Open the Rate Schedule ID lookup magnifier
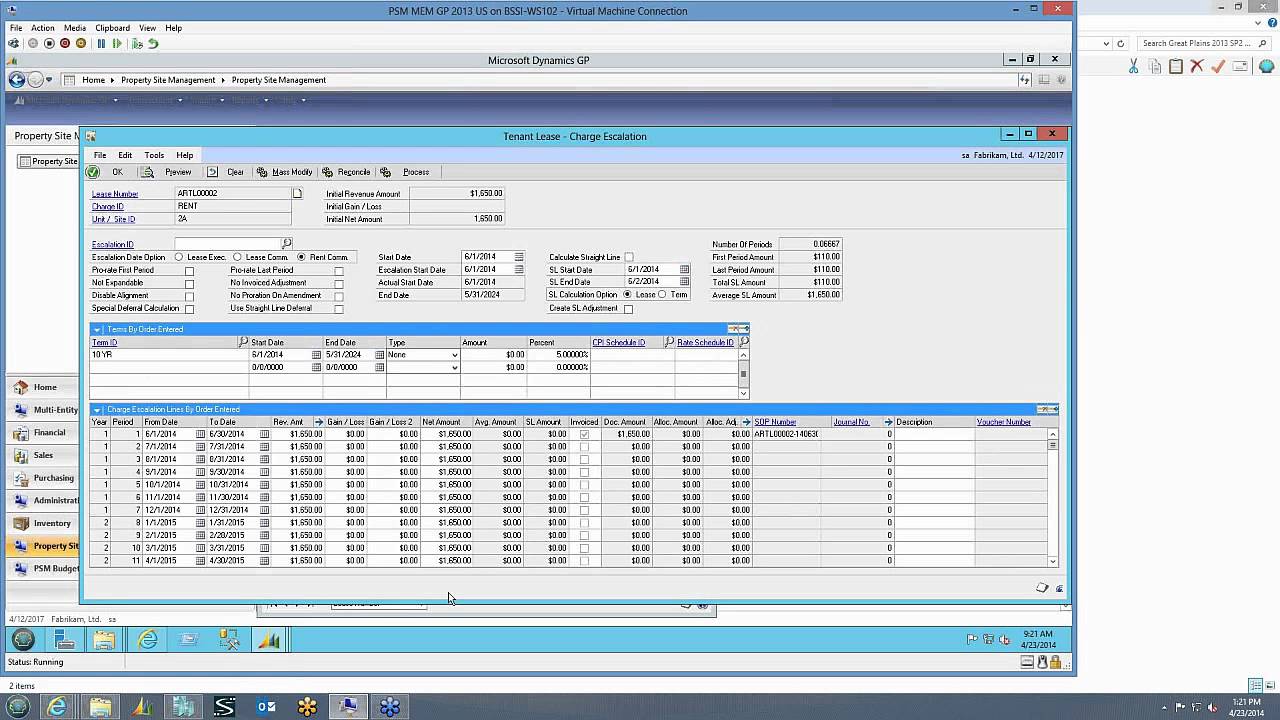Viewport: 1280px width, 720px height. pos(743,342)
